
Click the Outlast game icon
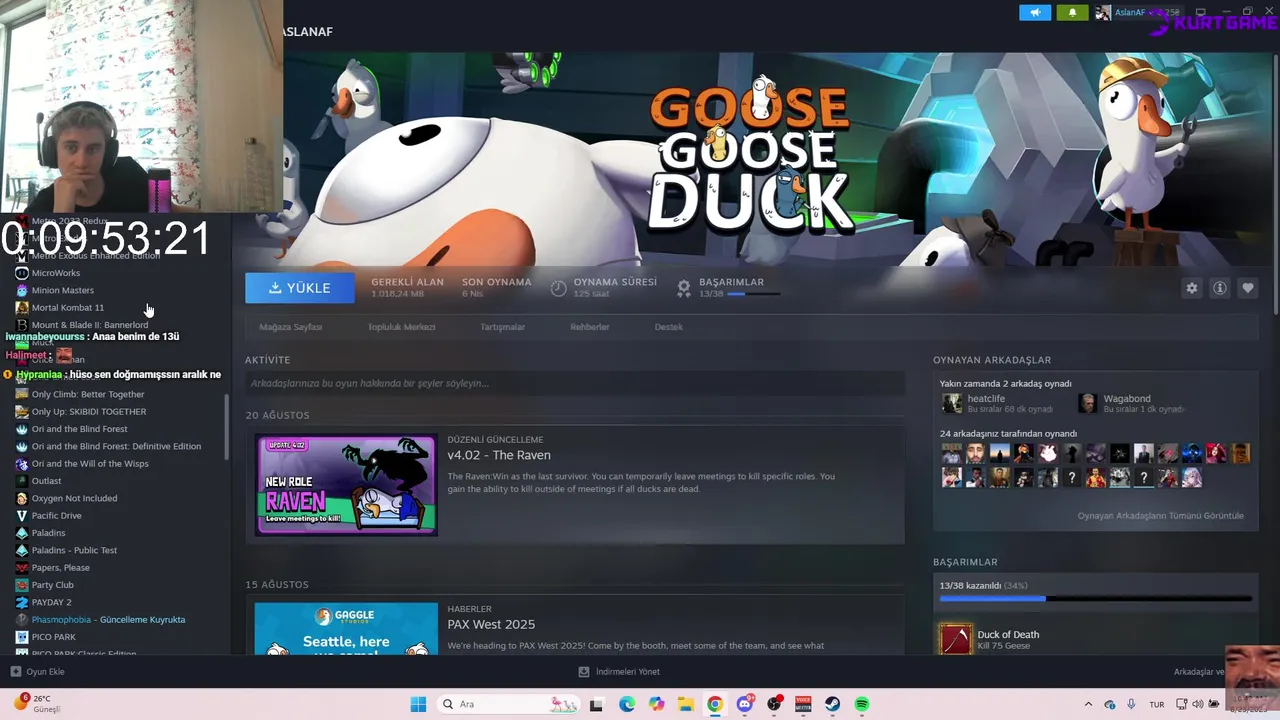point(22,481)
